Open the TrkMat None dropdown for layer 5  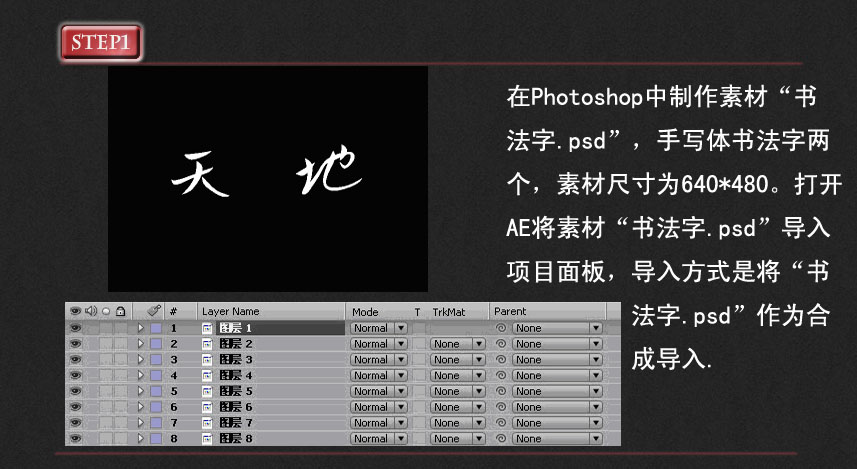click(x=457, y=391)
